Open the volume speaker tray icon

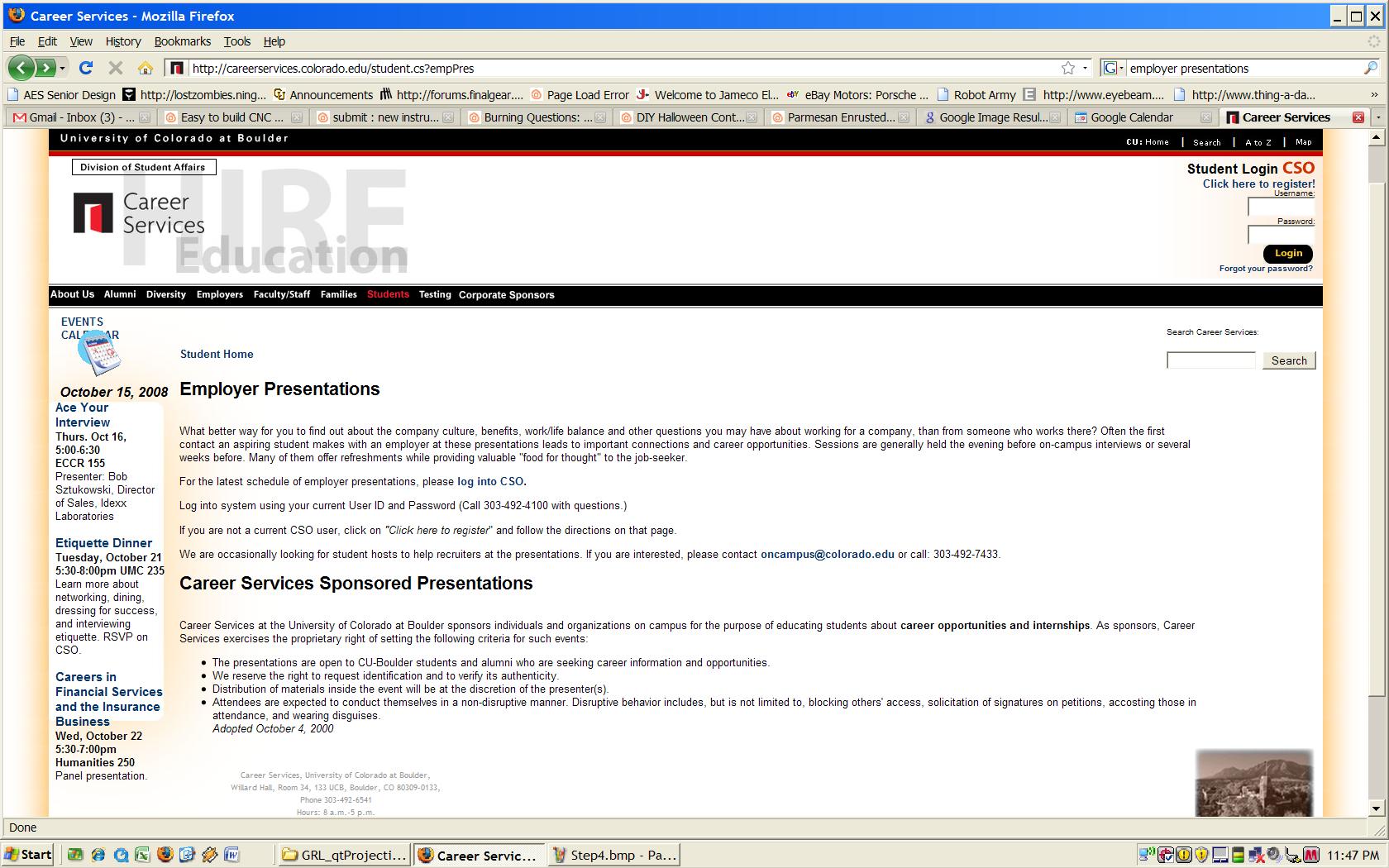tap(1275, 855)
